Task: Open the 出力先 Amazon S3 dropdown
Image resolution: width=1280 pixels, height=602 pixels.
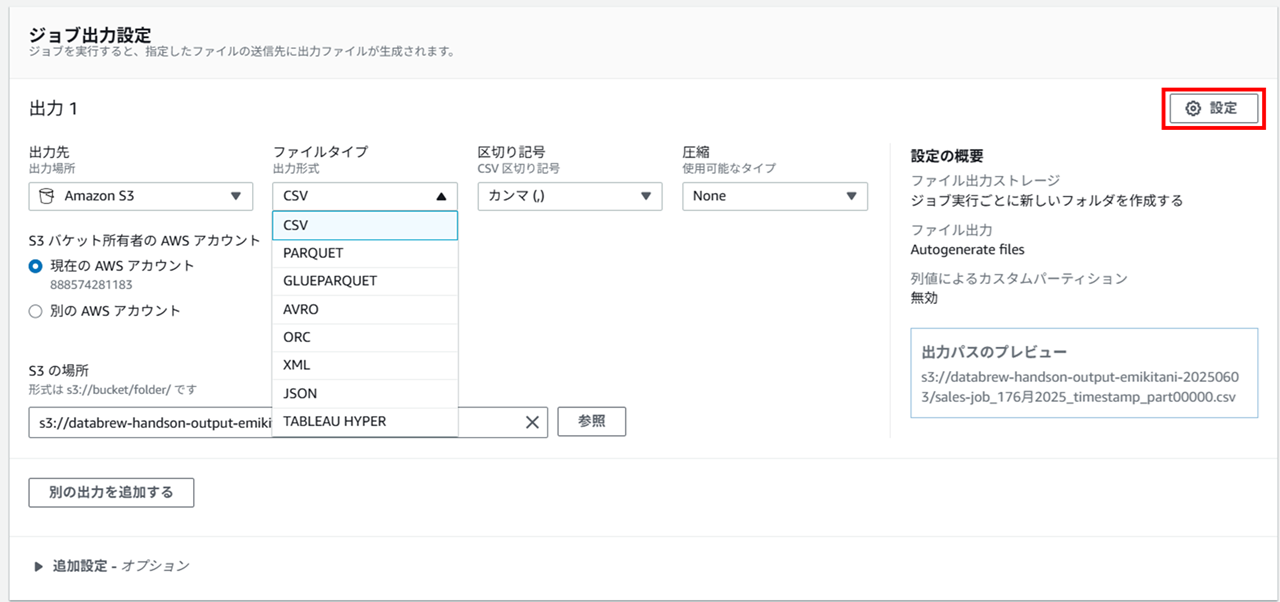Action: 140,196
